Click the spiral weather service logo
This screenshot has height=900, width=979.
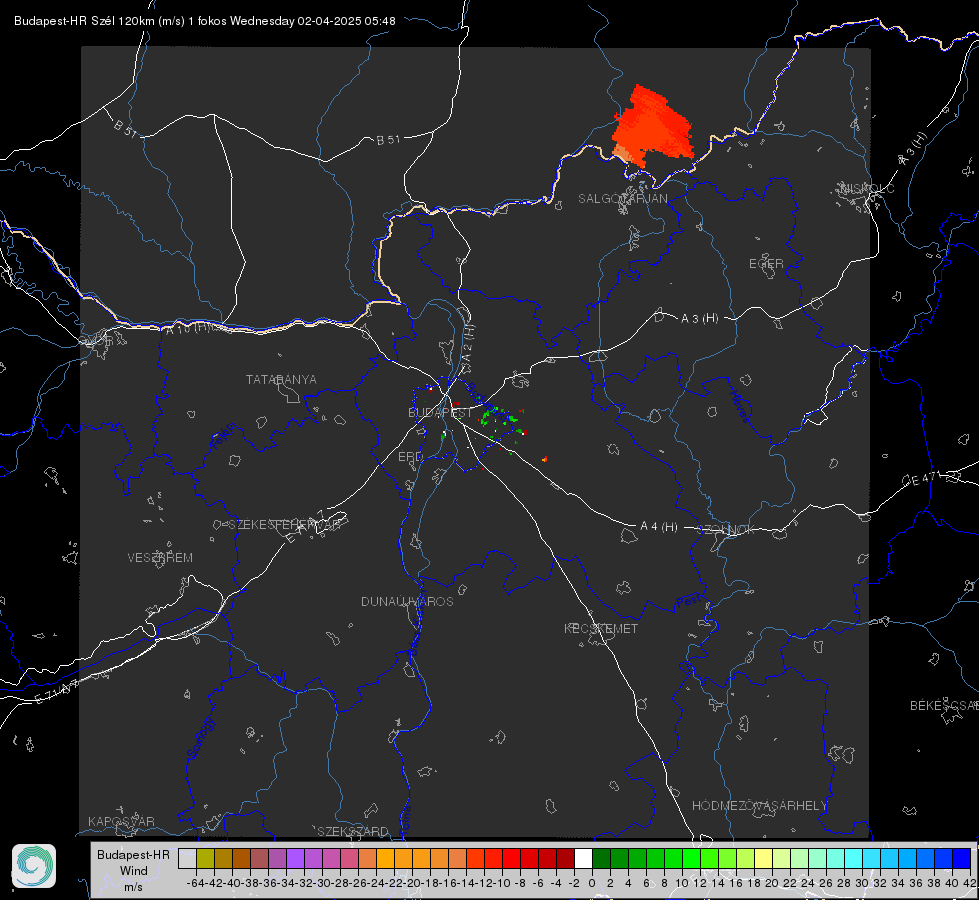click(x=34, y=866)
